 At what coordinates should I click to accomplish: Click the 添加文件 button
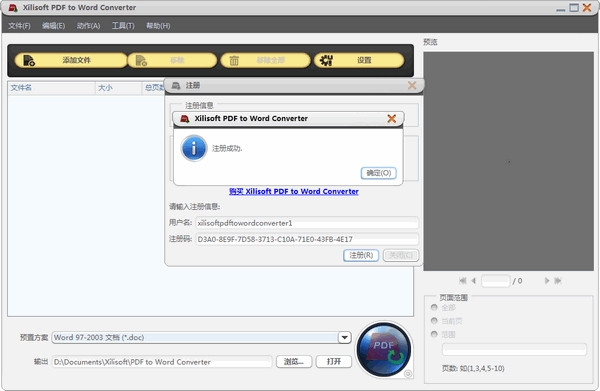(x=71, y=60)
